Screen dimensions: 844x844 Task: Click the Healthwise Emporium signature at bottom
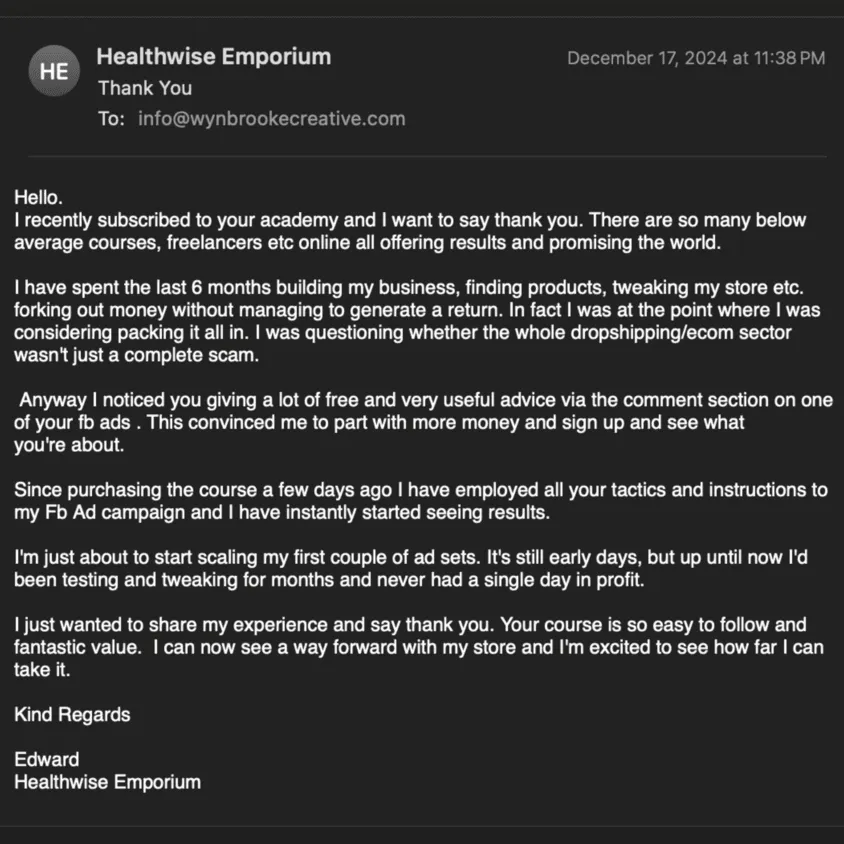click(107, 782)
